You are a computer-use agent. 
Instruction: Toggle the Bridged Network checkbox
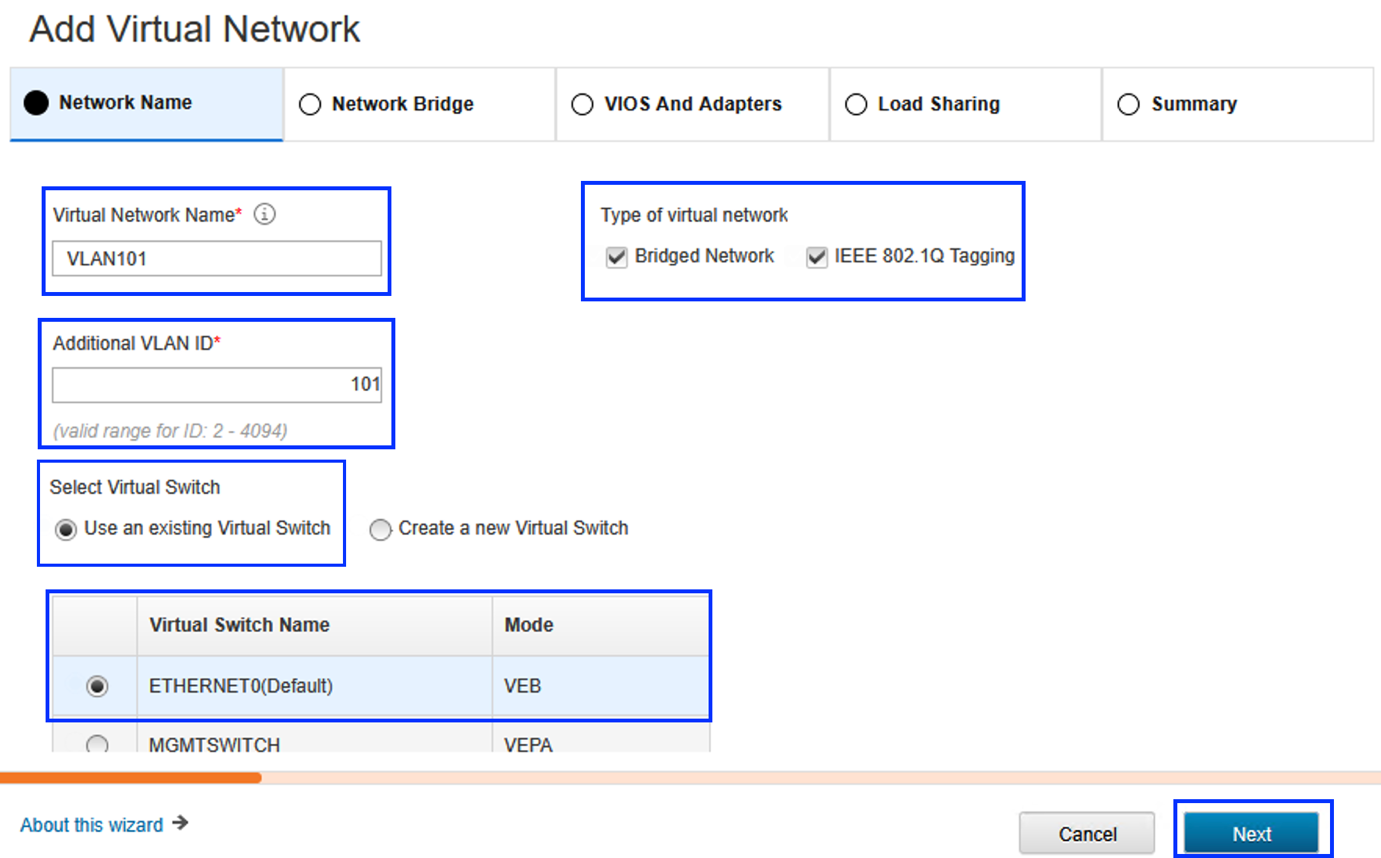616,257
